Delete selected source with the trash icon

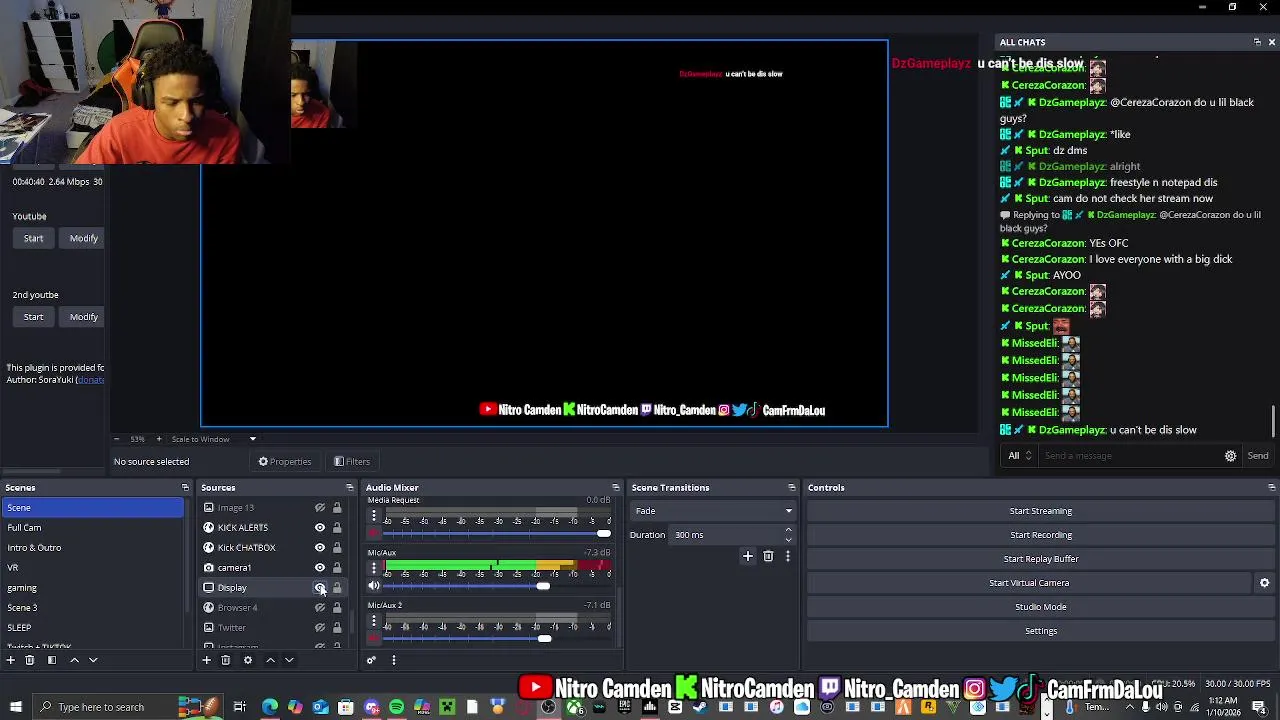(x=226, y=660)
